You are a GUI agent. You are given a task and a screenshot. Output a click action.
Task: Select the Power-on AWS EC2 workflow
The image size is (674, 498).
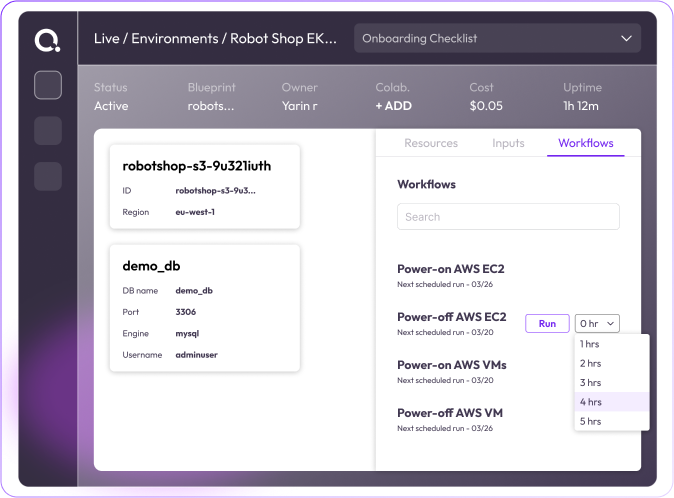click(450, 269)
